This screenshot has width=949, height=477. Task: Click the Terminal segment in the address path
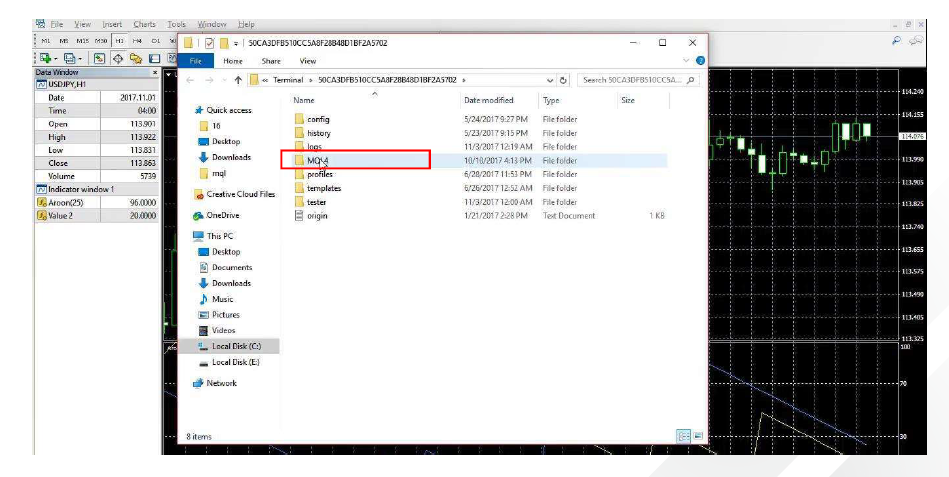(x=288, y=80)
